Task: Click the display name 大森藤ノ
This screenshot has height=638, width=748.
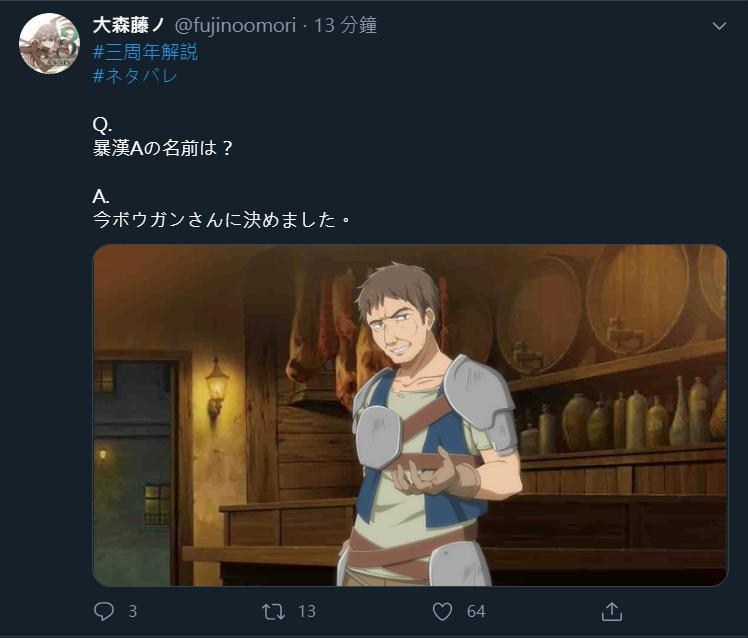Action: coord(129,25)
